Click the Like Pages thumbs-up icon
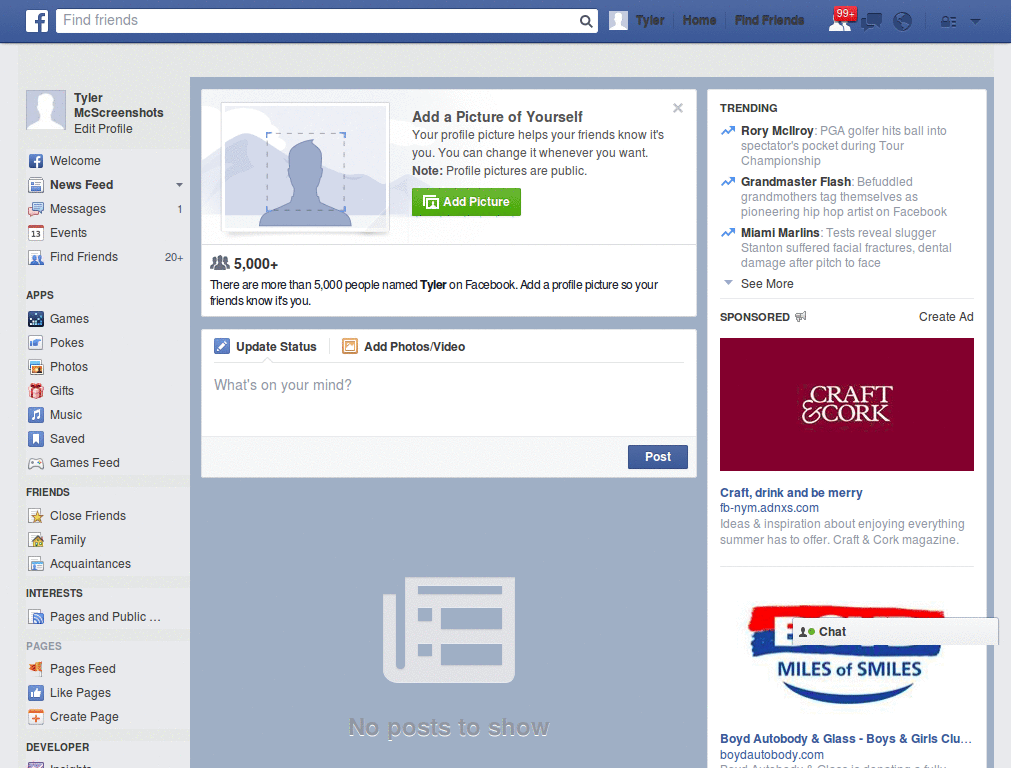1024x768 pixels. pos(36,693)
